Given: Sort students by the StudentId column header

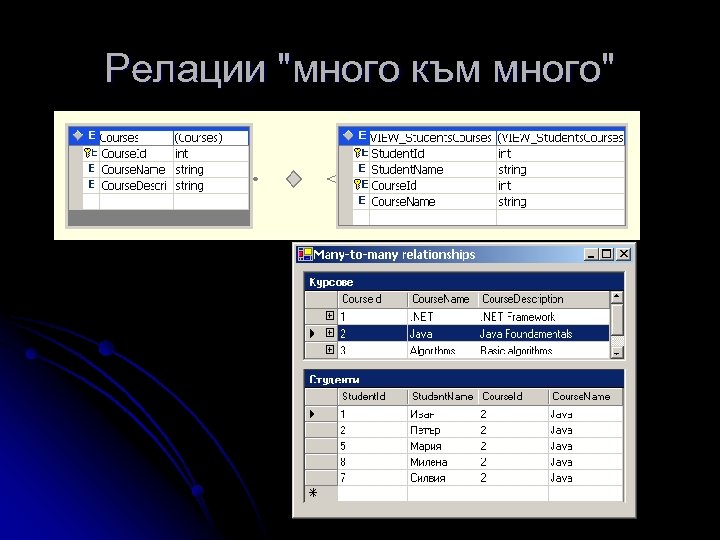Looking at the screenshot, I should click(x=372, y=397).
